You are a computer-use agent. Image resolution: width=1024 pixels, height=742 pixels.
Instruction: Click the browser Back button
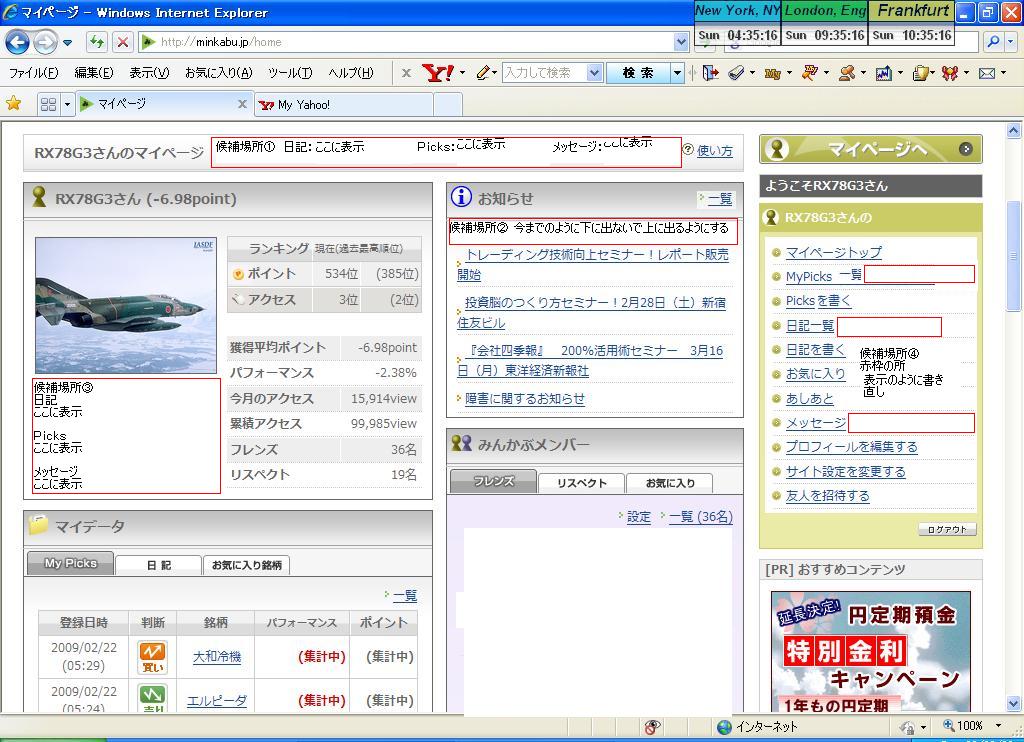coord(17,42)
